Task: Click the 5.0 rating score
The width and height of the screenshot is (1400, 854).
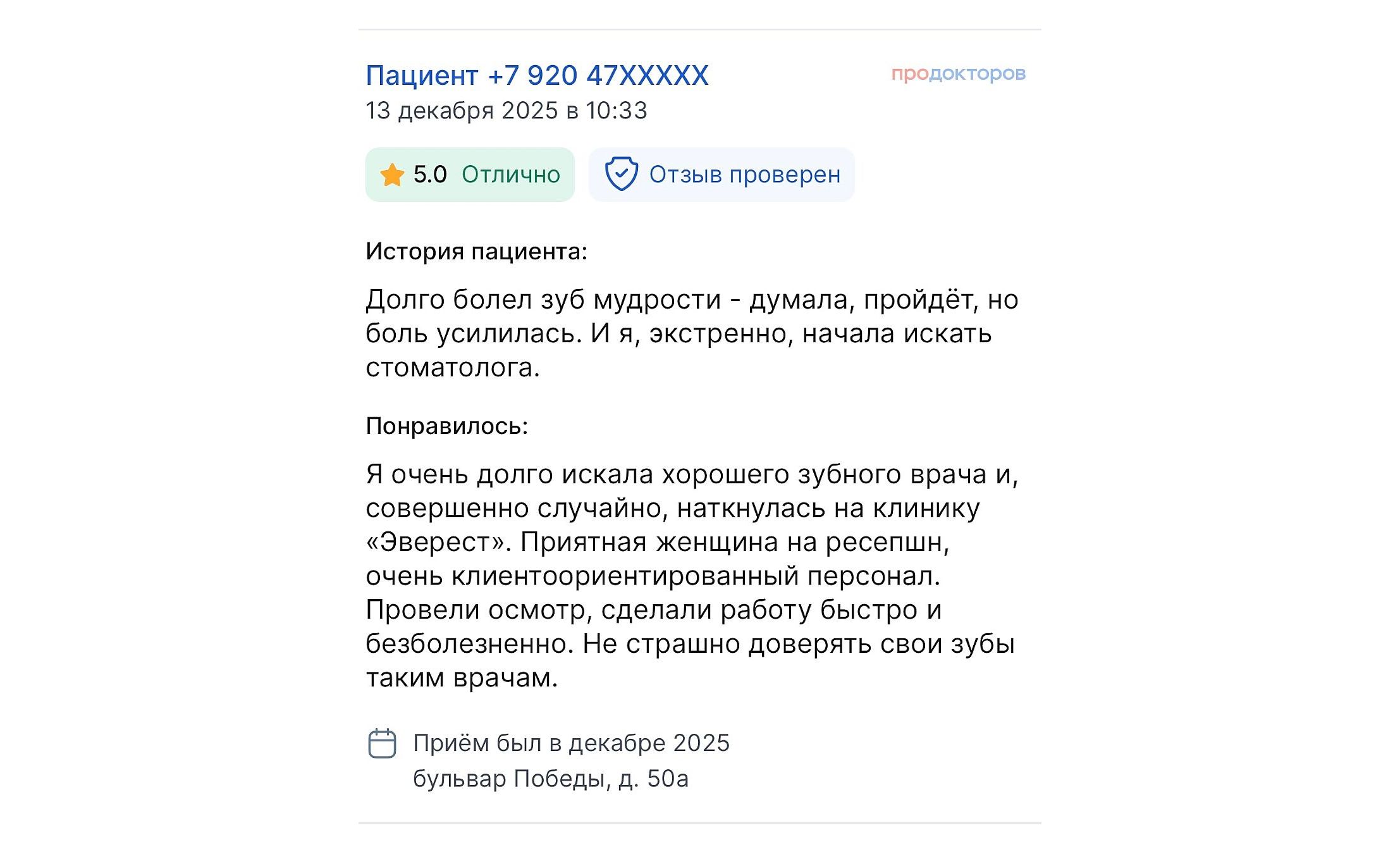Action: [x=430, y=175]
